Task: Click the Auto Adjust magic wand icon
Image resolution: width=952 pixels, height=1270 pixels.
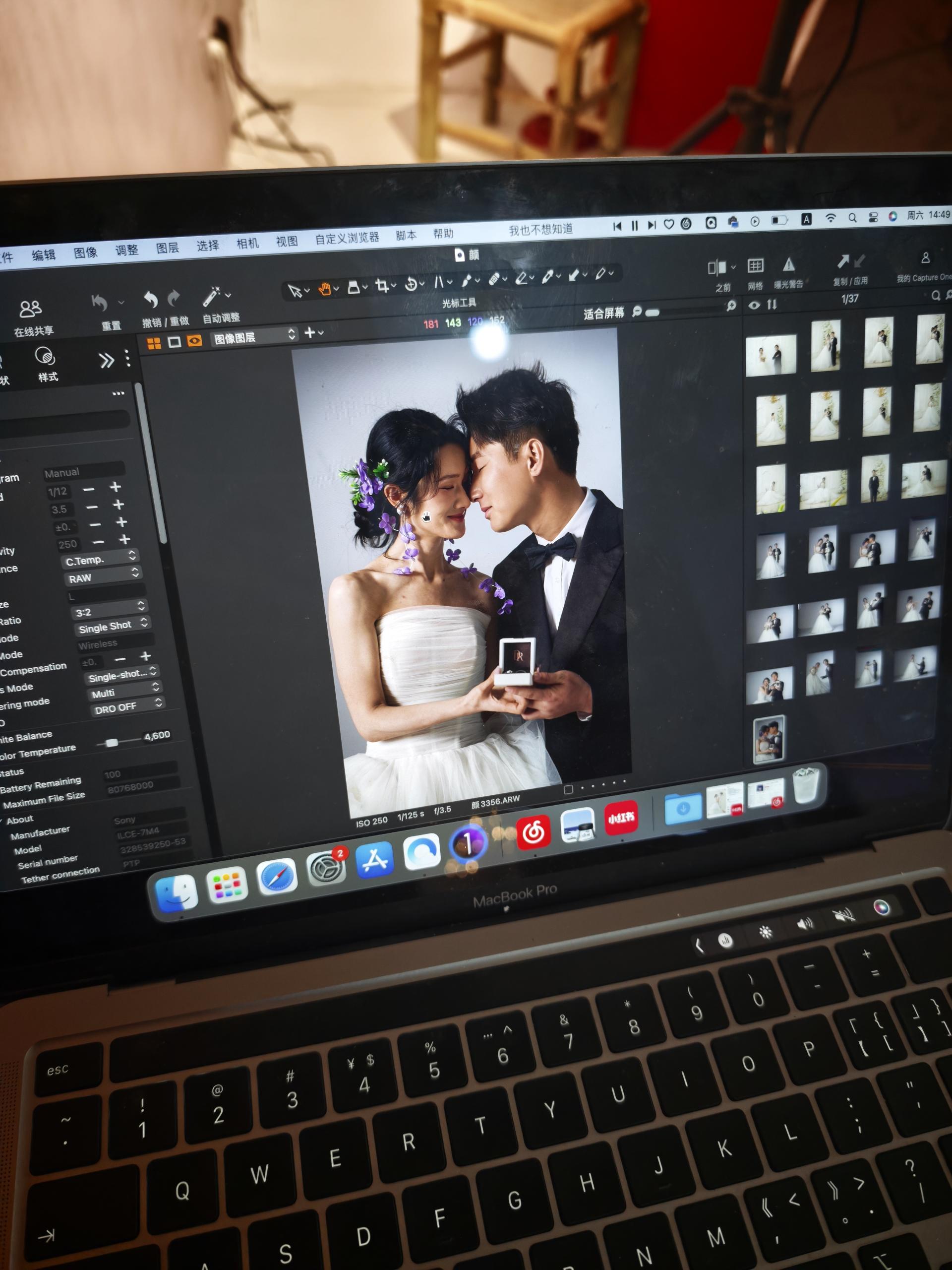Action: pyautogui.click(x=212, y=297)
